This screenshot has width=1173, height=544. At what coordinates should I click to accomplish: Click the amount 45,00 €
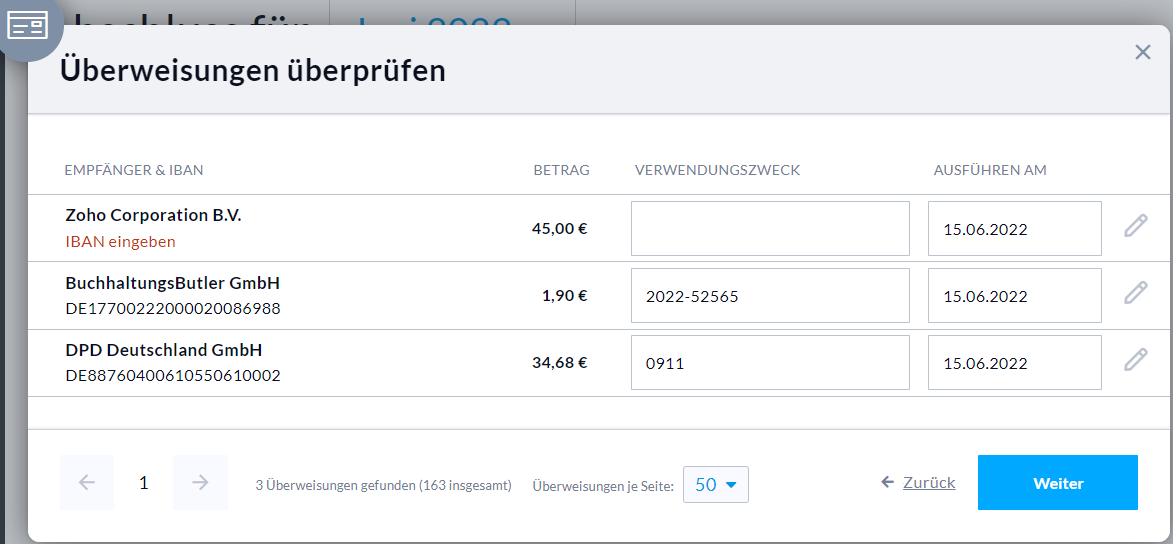pos(560,228)
